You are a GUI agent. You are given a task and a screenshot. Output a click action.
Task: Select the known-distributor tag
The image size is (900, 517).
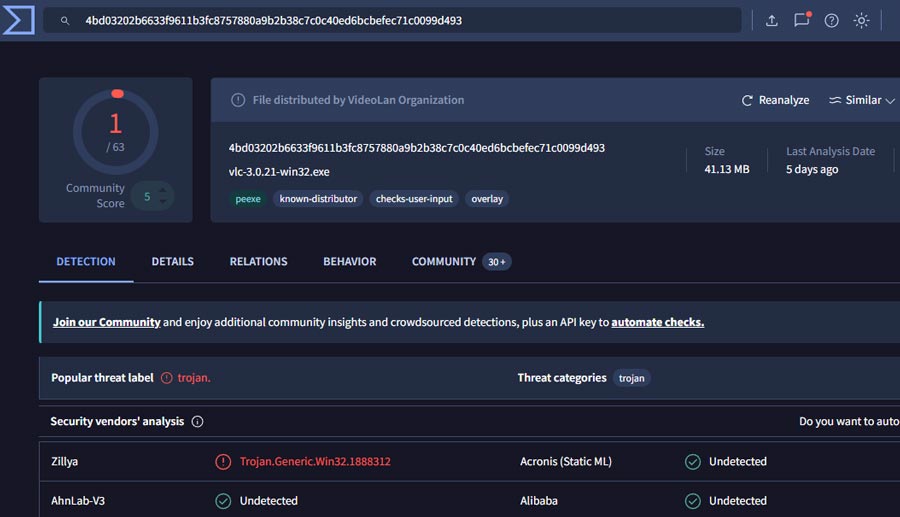pyautogui.click(x=318, y=199)
